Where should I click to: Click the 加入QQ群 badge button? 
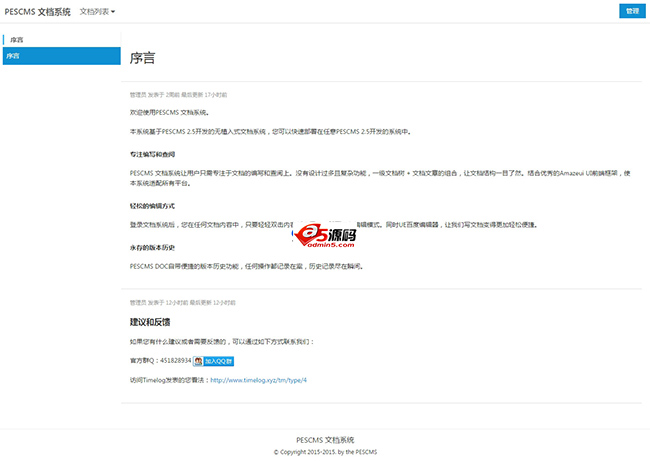coord(213,361)
